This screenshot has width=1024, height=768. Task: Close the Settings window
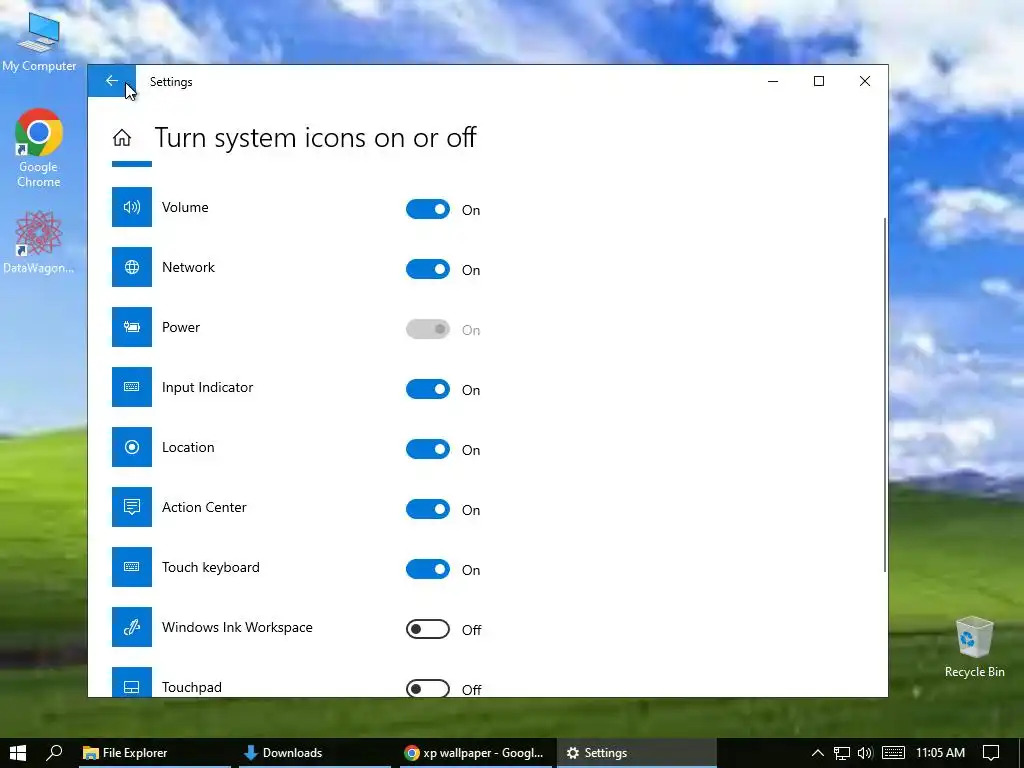pyautogui.click(x=865, y=81)
